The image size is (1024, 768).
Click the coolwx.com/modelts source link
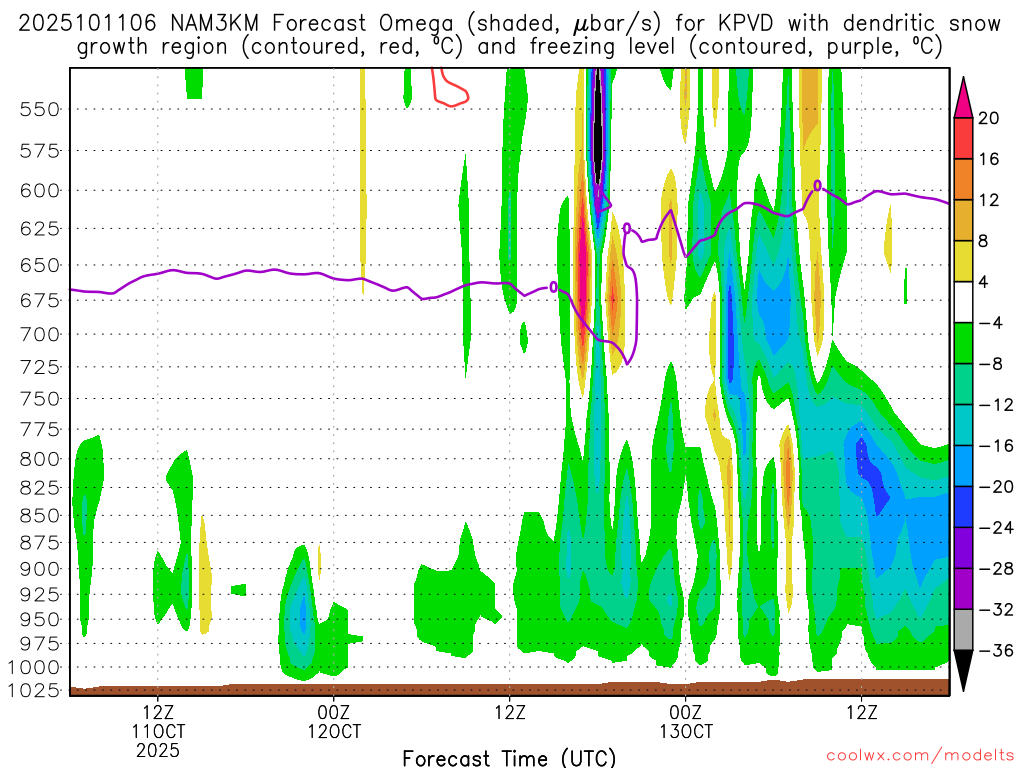(920, 756)
